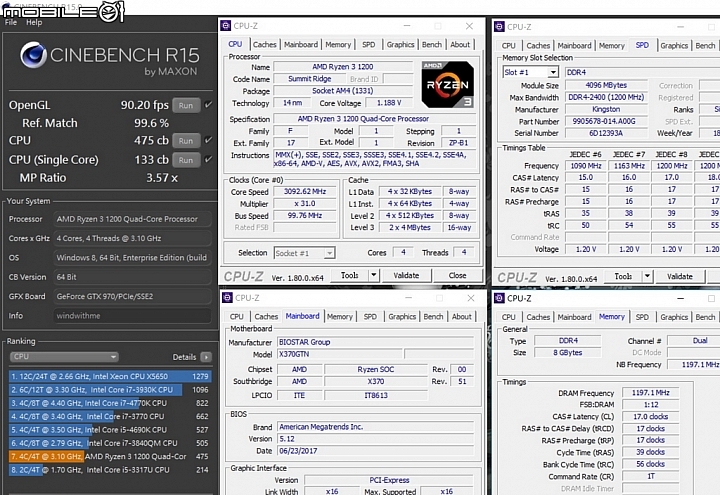Open Socket #1 selection dropdown

click(x=305, y=253)
